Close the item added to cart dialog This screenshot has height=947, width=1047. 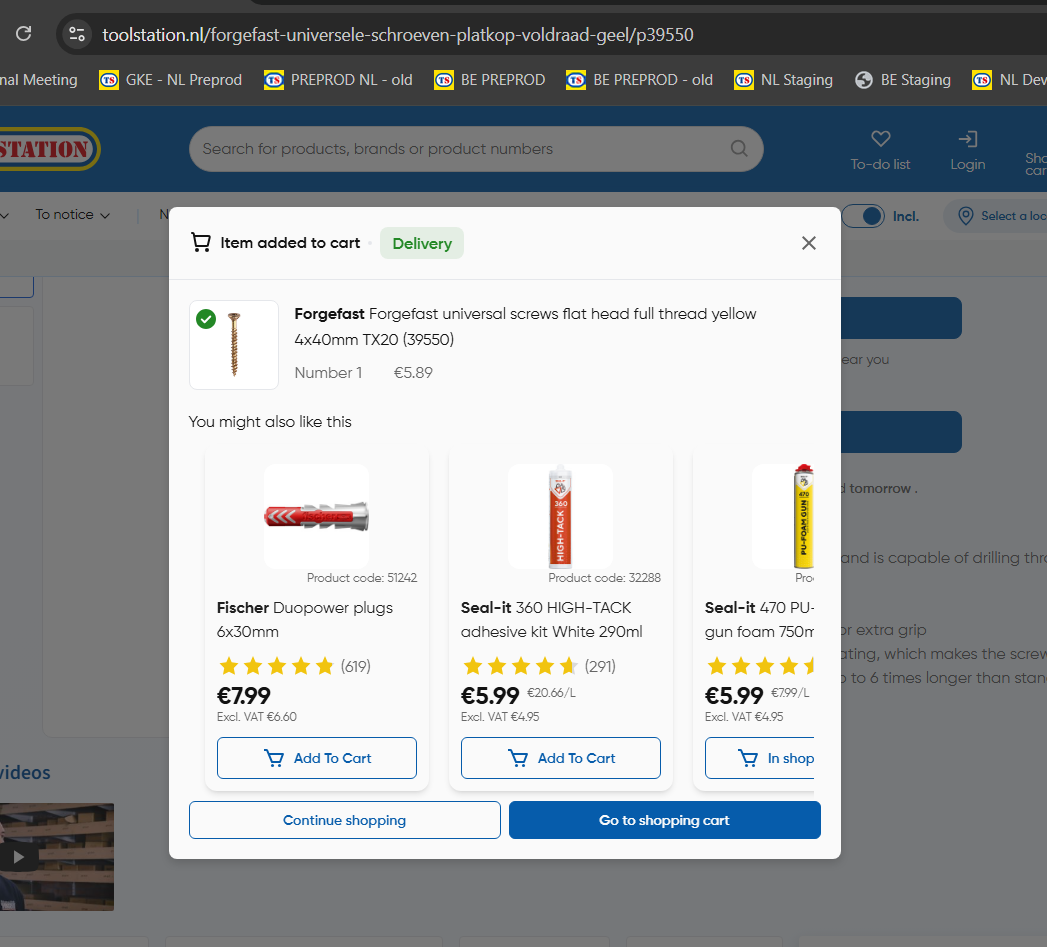(809, 243)
